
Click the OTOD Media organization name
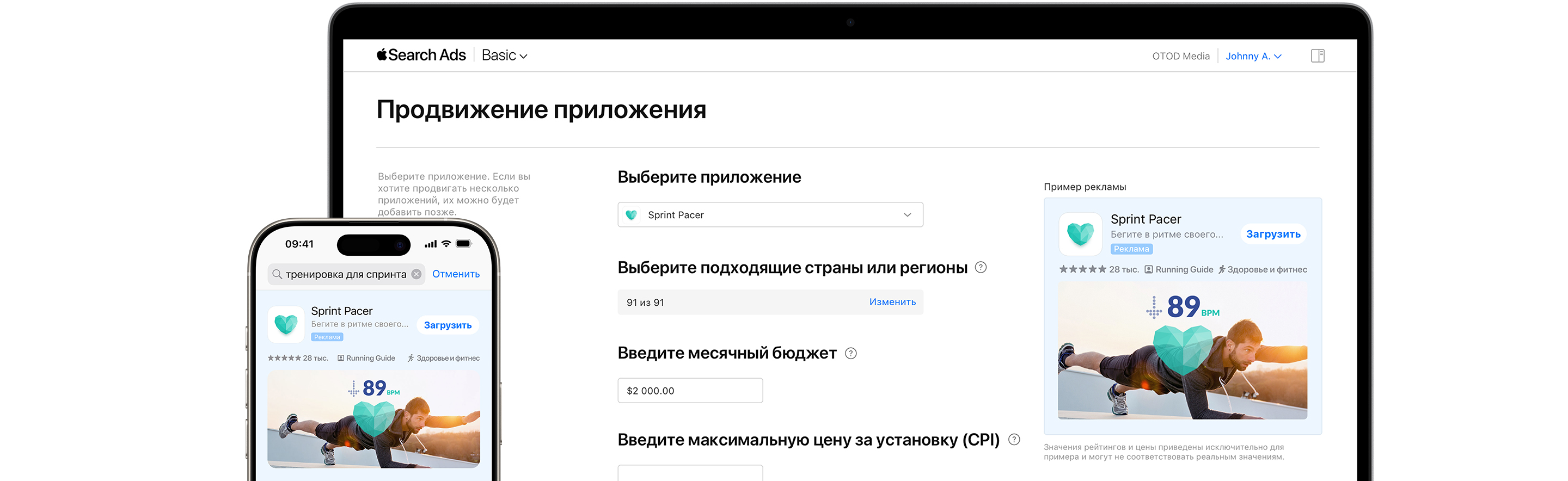pos(1180,56)
